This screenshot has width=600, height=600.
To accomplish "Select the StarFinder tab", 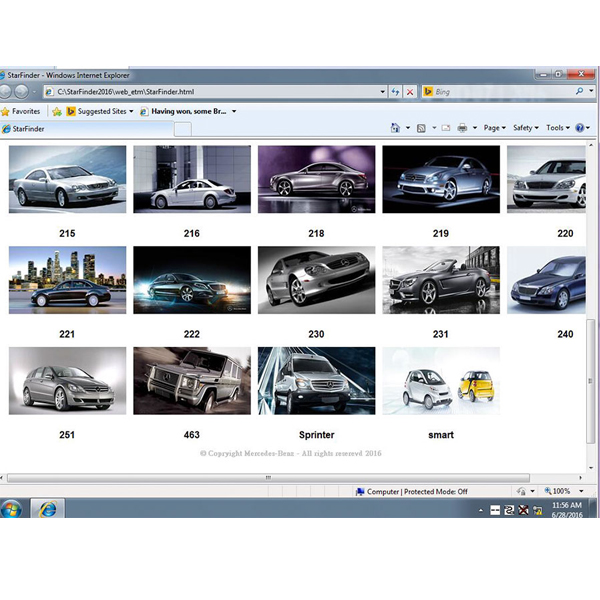I will (87, 129).
